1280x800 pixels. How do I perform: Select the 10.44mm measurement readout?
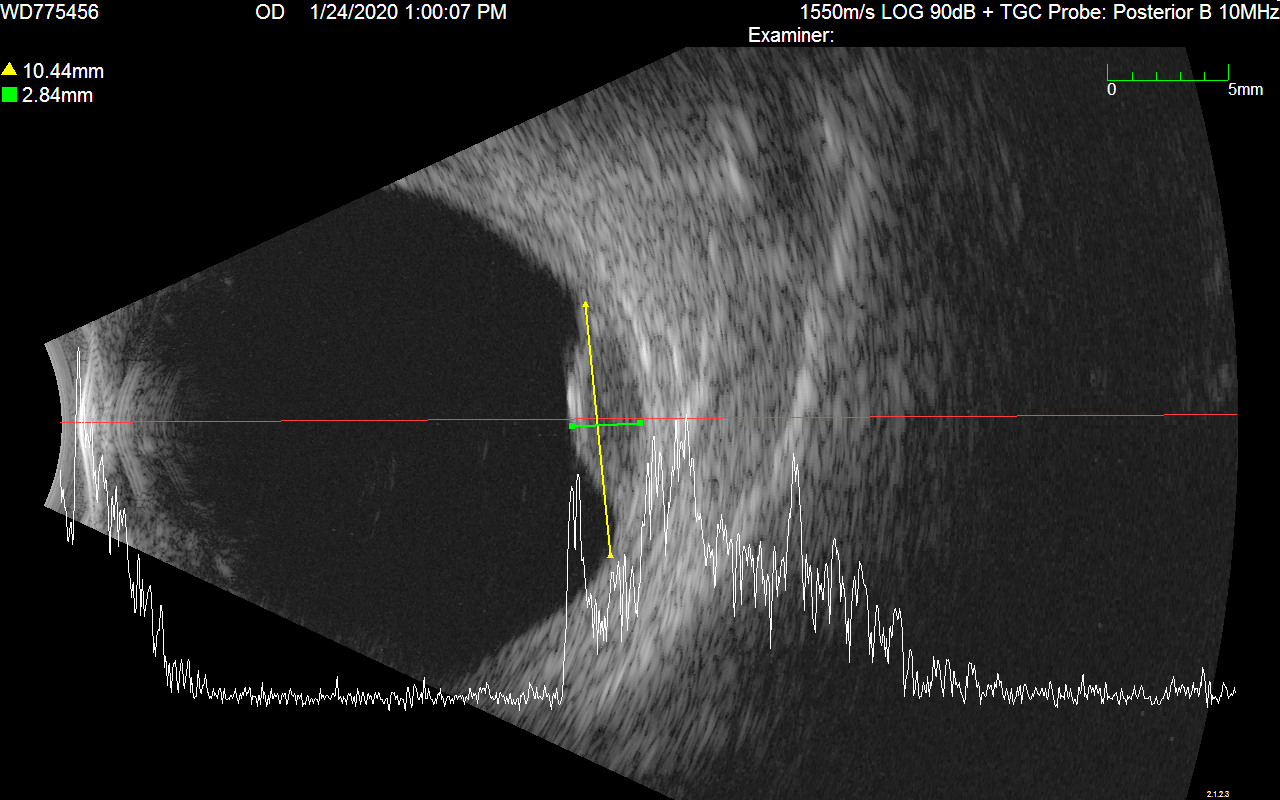point(63,71)
